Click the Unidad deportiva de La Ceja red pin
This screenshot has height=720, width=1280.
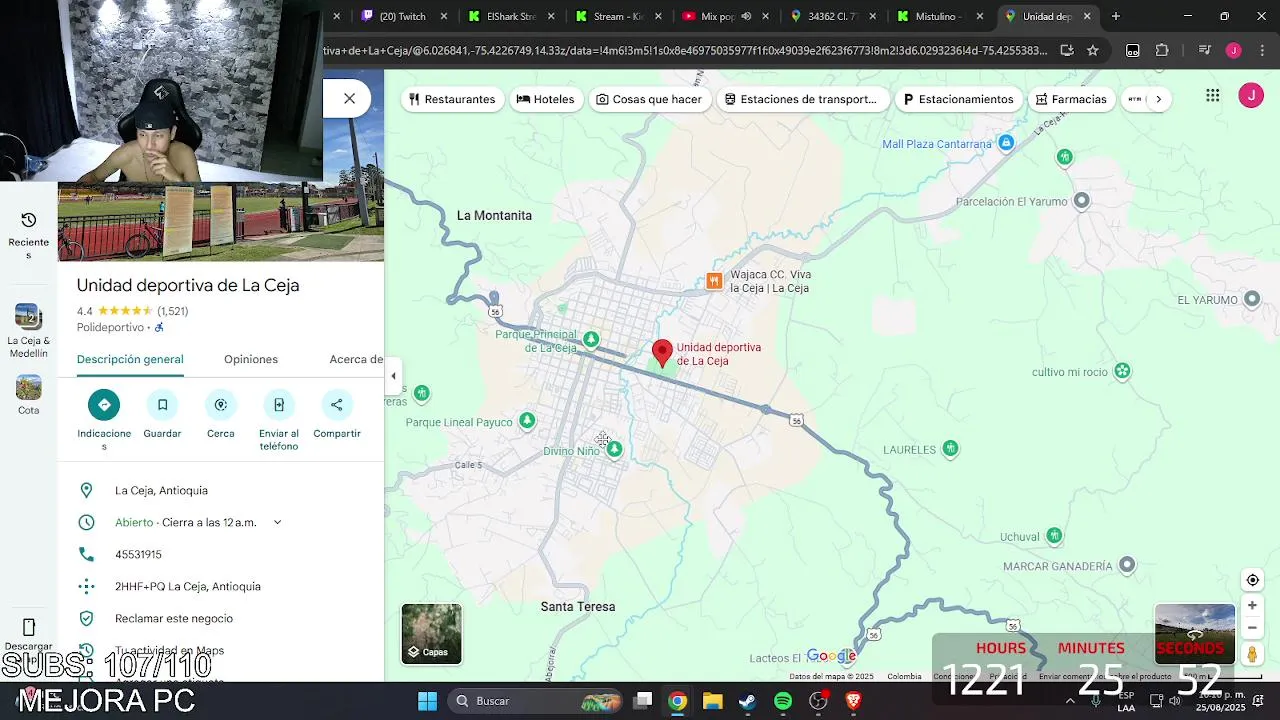(662, 352)
